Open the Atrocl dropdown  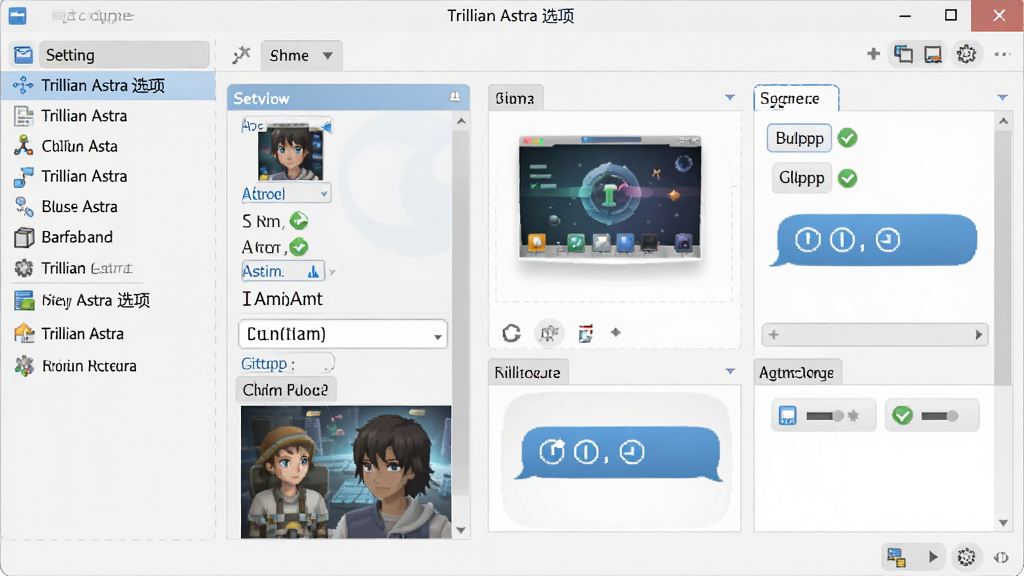coord(286,193)
